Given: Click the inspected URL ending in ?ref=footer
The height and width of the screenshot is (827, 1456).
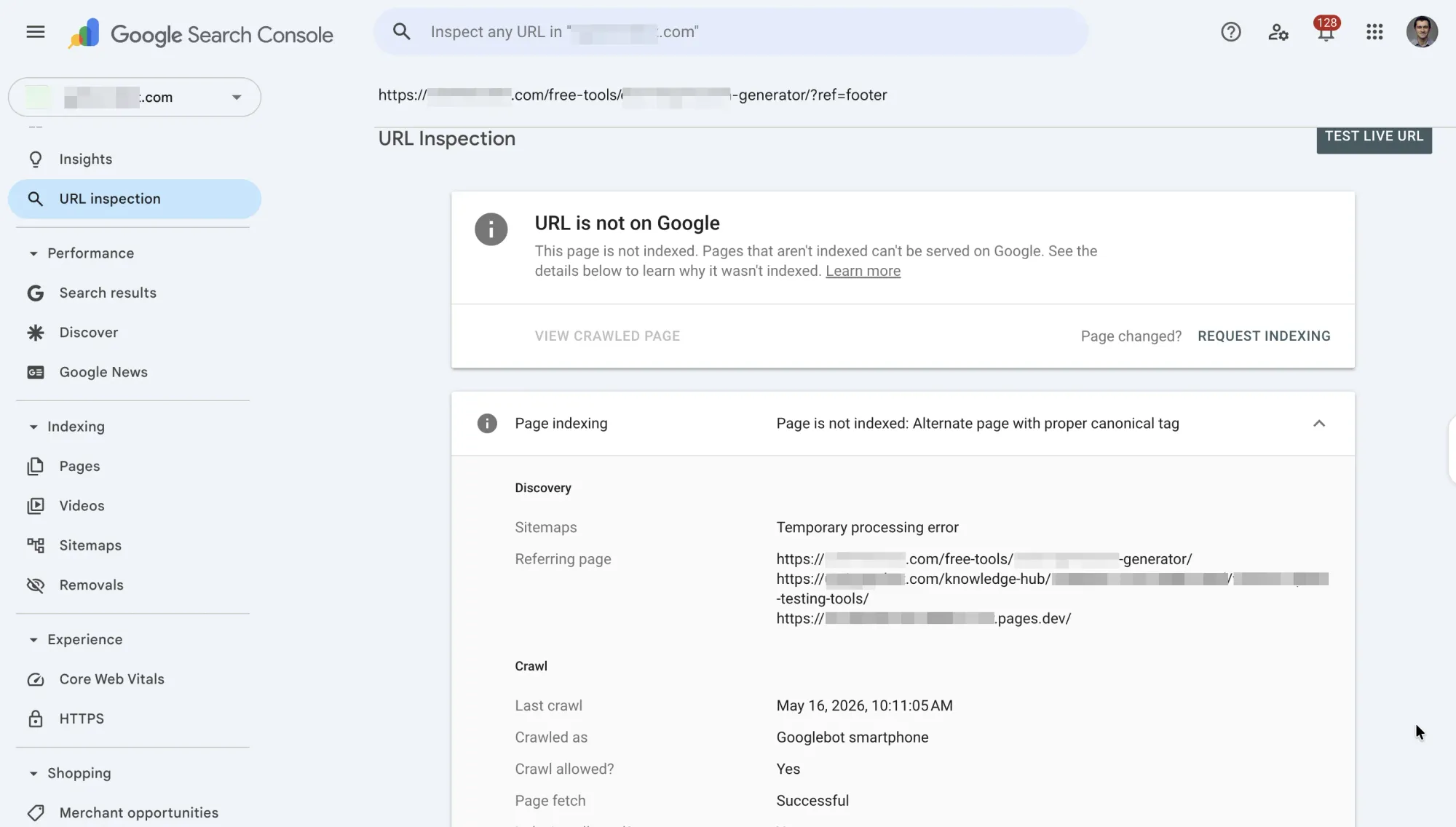Looking at the screenshot, I should pyautogui.click(x=632, y=95).
